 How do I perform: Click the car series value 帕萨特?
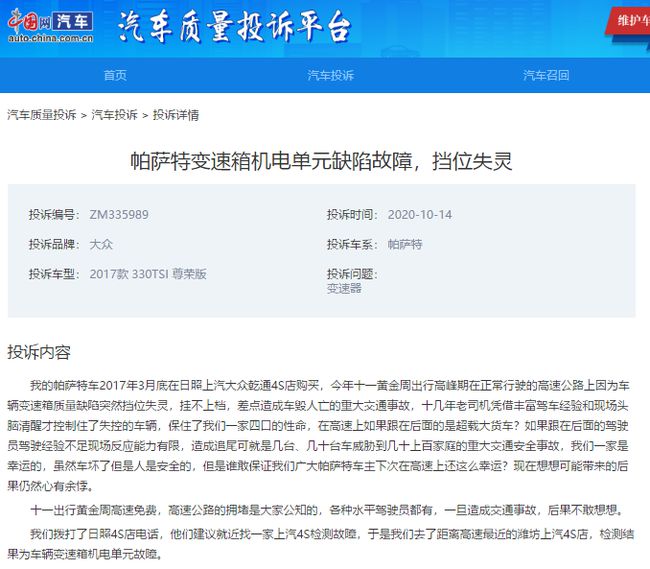tap(405, 245)
